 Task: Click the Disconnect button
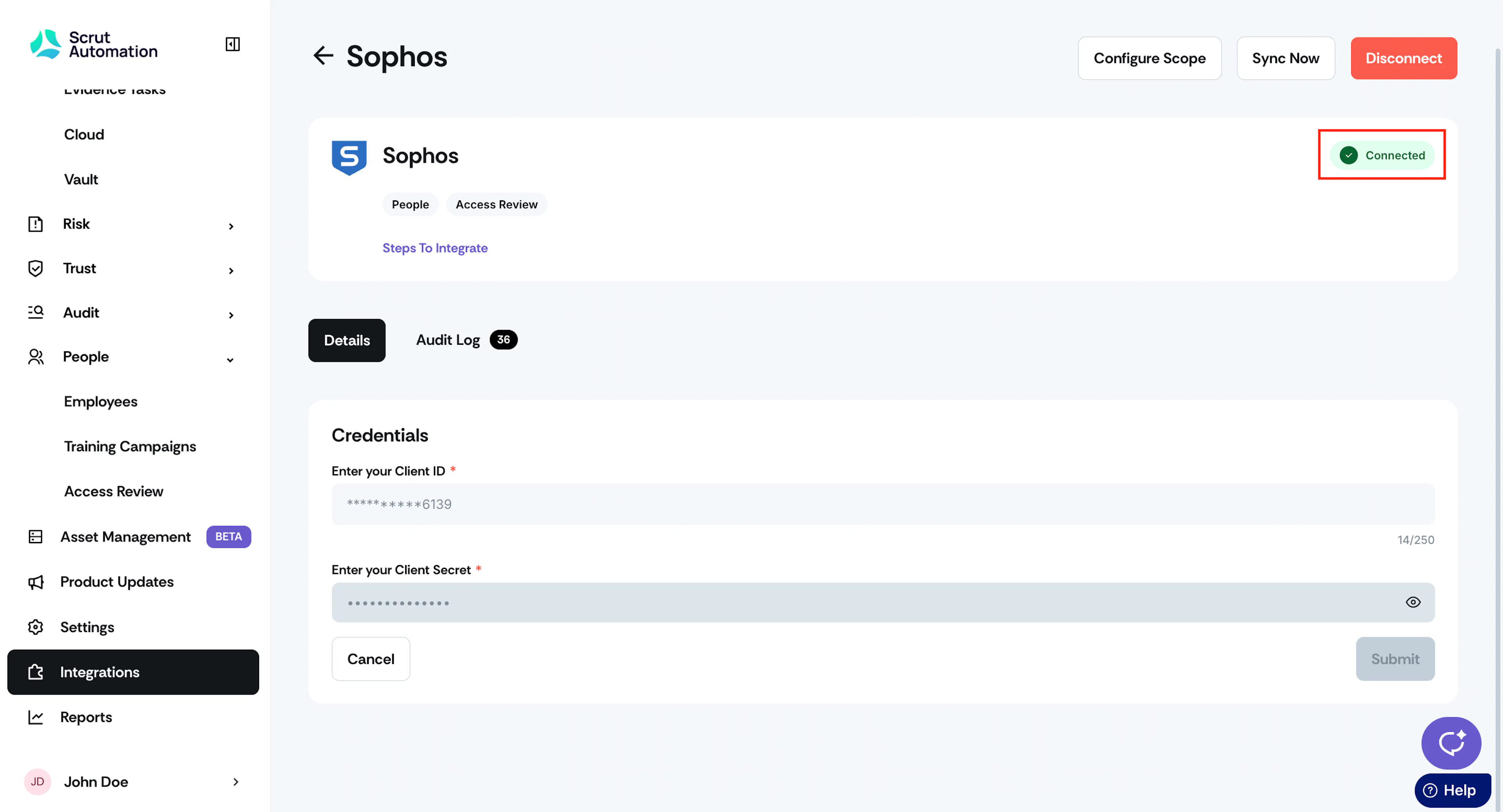click(x=1403, y=58)
